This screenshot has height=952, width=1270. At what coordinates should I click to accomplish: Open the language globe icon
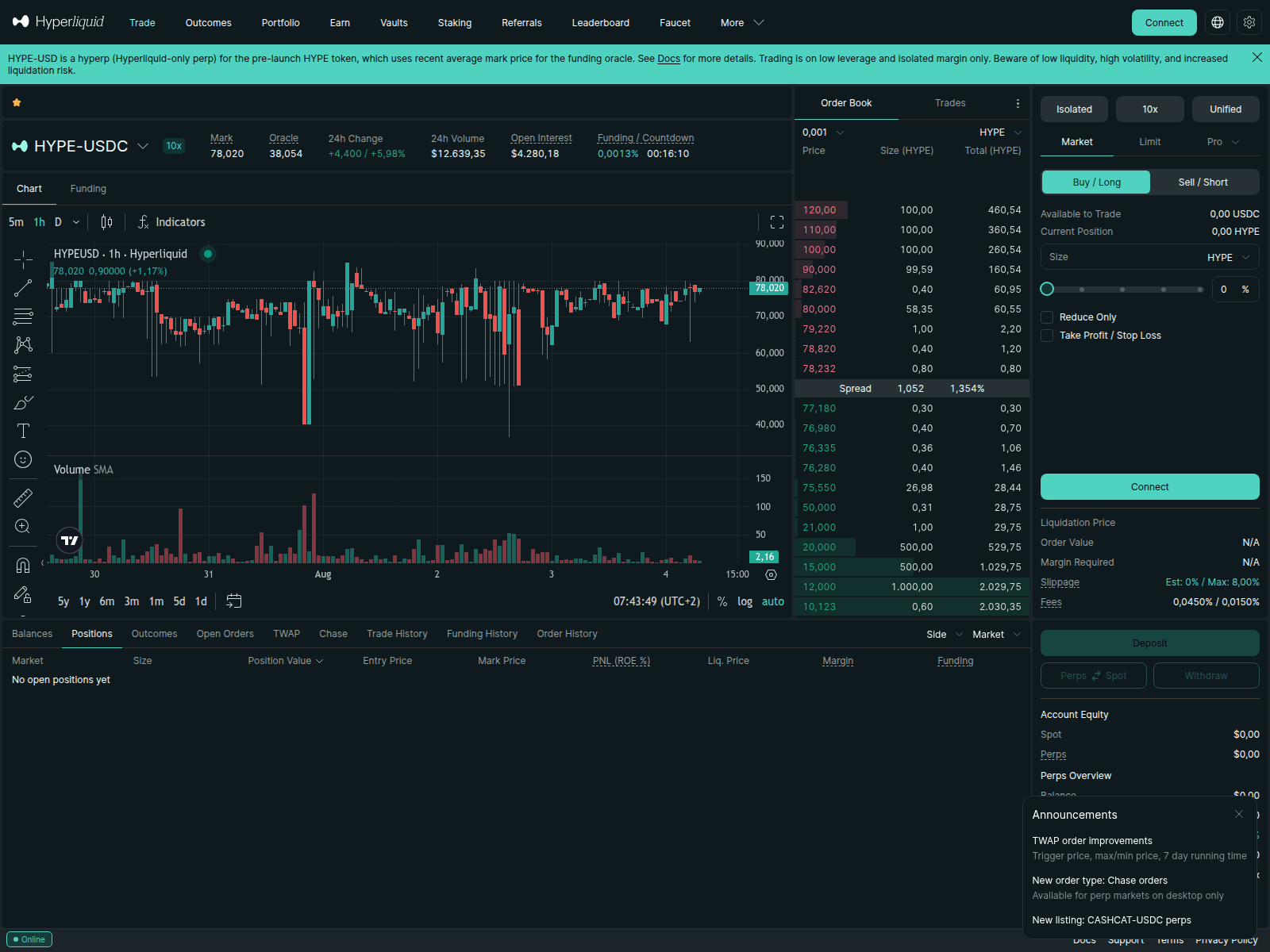[1218, 22]
